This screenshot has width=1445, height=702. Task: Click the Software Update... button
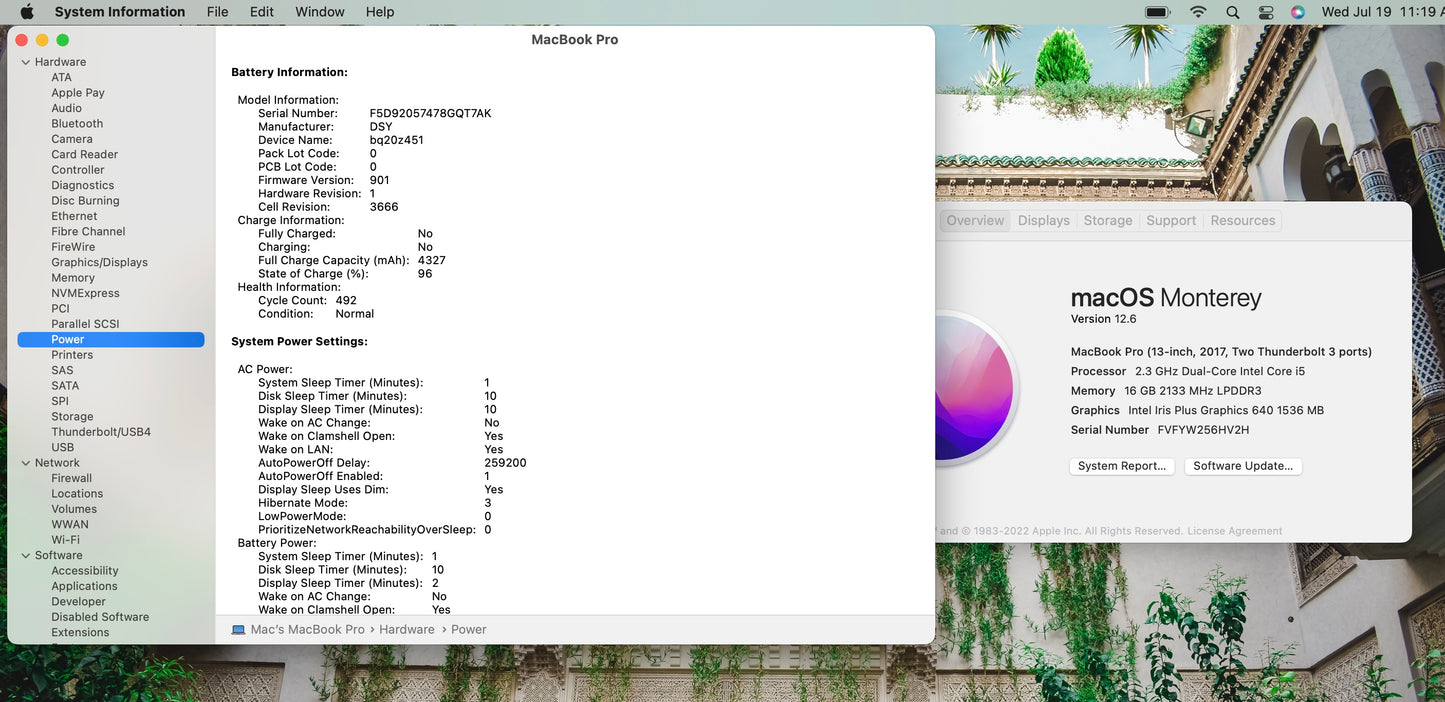click(x=1242, y=466)
